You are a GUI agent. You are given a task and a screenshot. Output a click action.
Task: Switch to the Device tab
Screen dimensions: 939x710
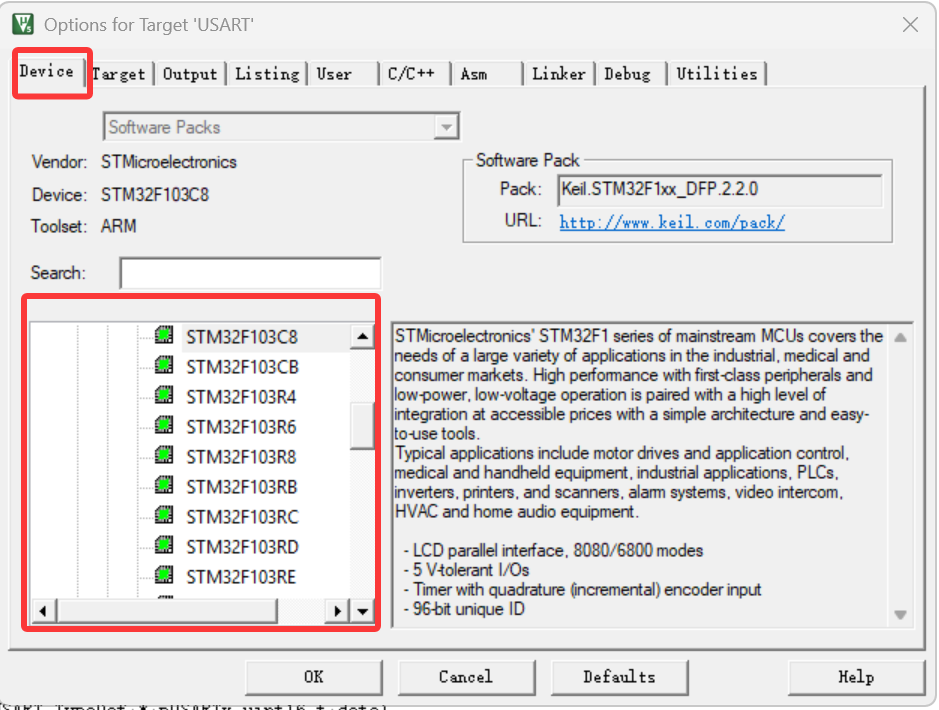[x=47, y=72]
